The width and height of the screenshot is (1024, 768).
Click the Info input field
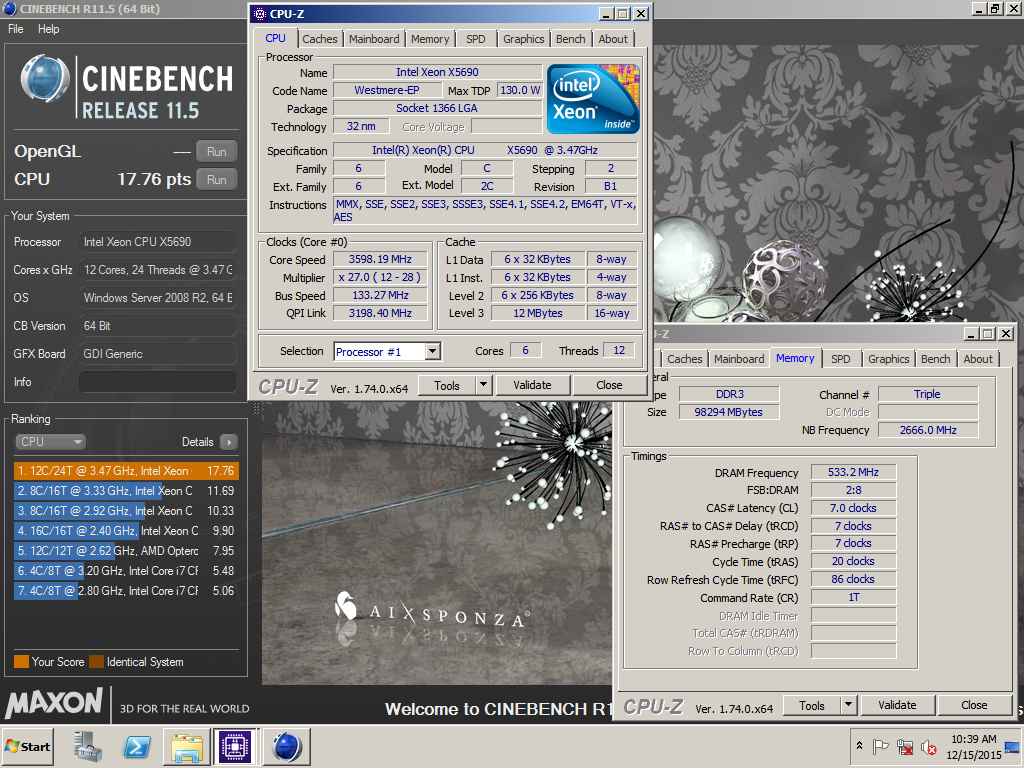coord(157,382)
